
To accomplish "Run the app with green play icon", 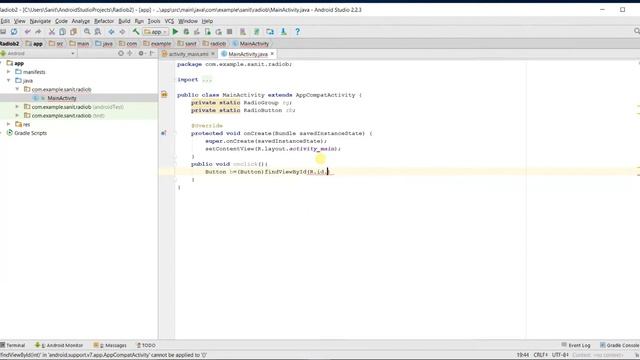I will pyautogui.click(x=175, y=31).
